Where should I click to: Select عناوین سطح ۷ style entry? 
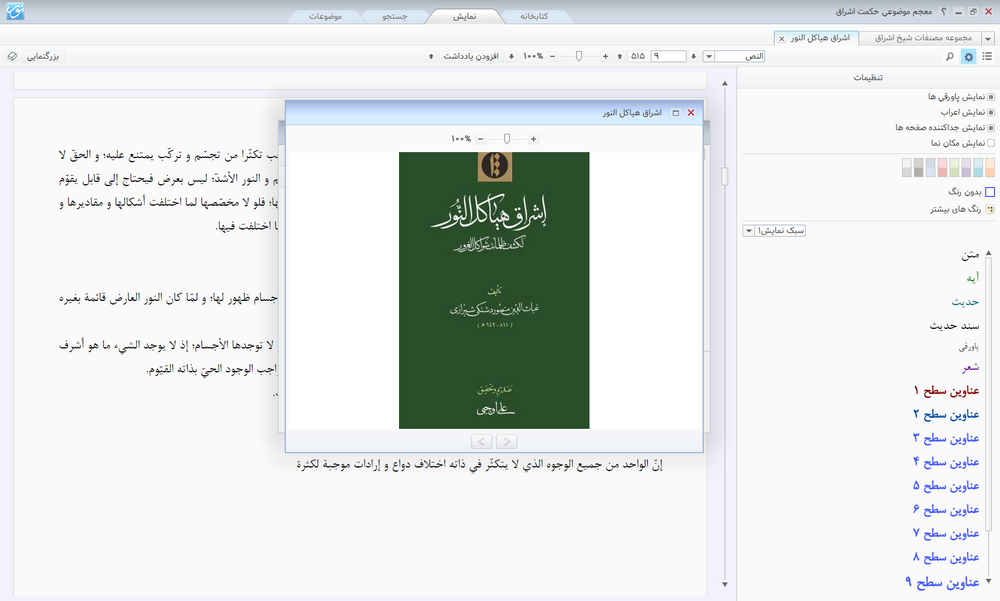tap(946, 533)
